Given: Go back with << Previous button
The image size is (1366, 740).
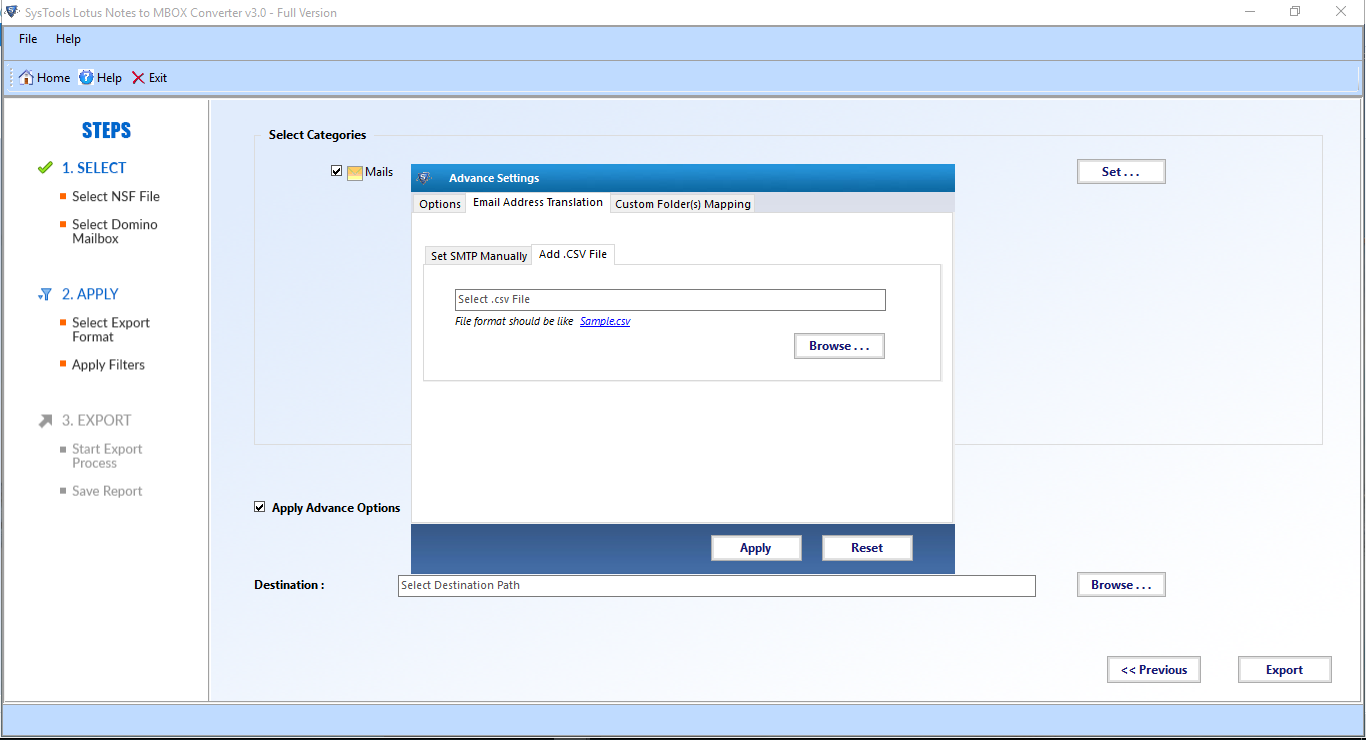Looking at the screenshot, I should coord(1154,670).
